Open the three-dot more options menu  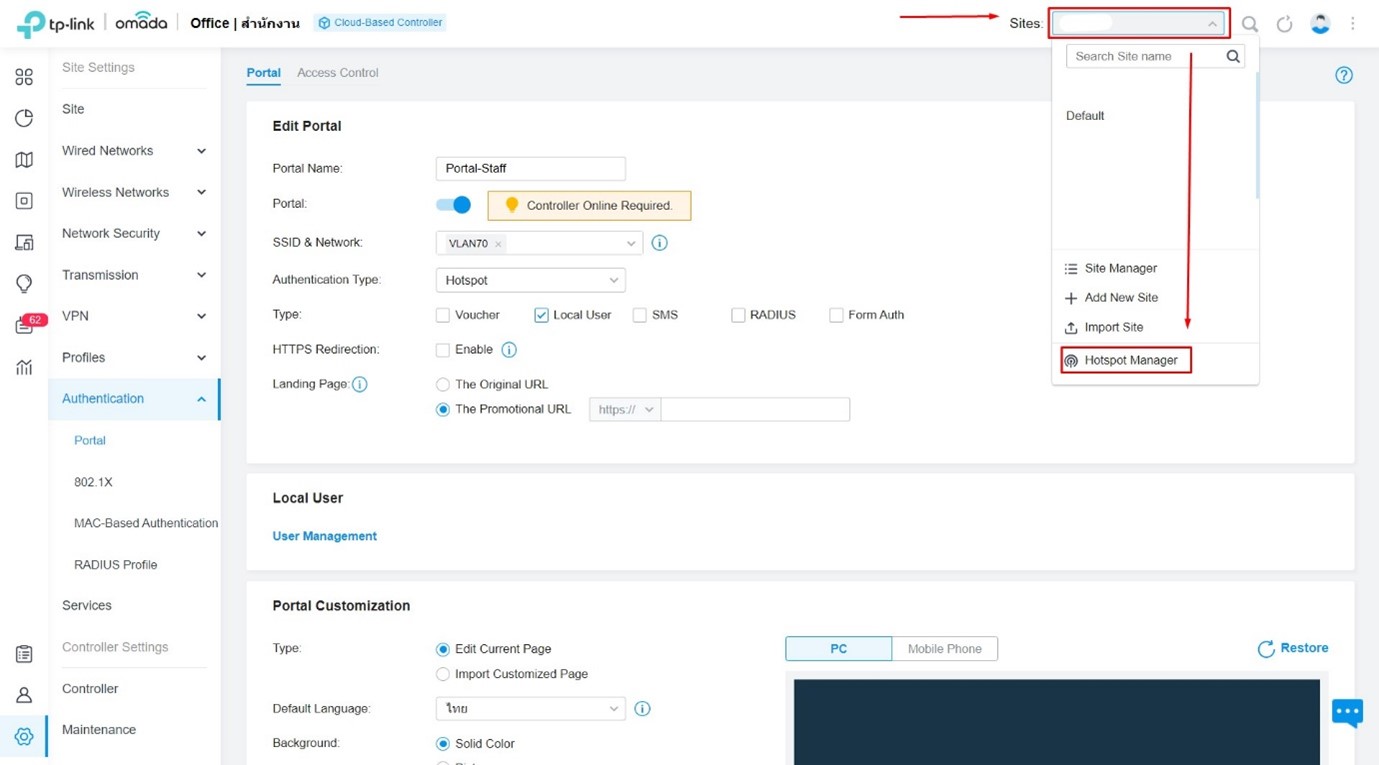1353,23
